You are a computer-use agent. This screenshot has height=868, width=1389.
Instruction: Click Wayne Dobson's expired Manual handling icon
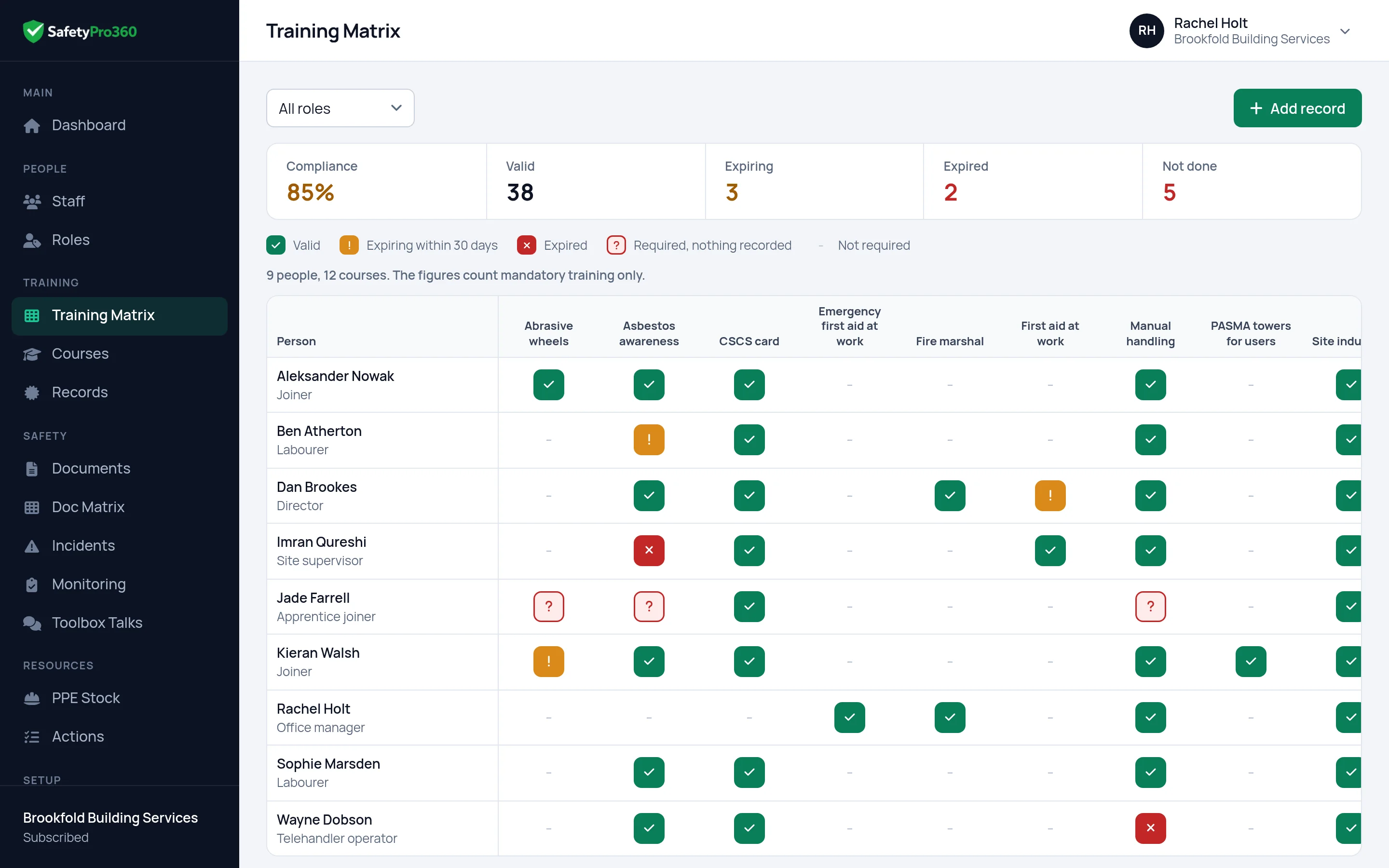click(x=1150, y=828)
